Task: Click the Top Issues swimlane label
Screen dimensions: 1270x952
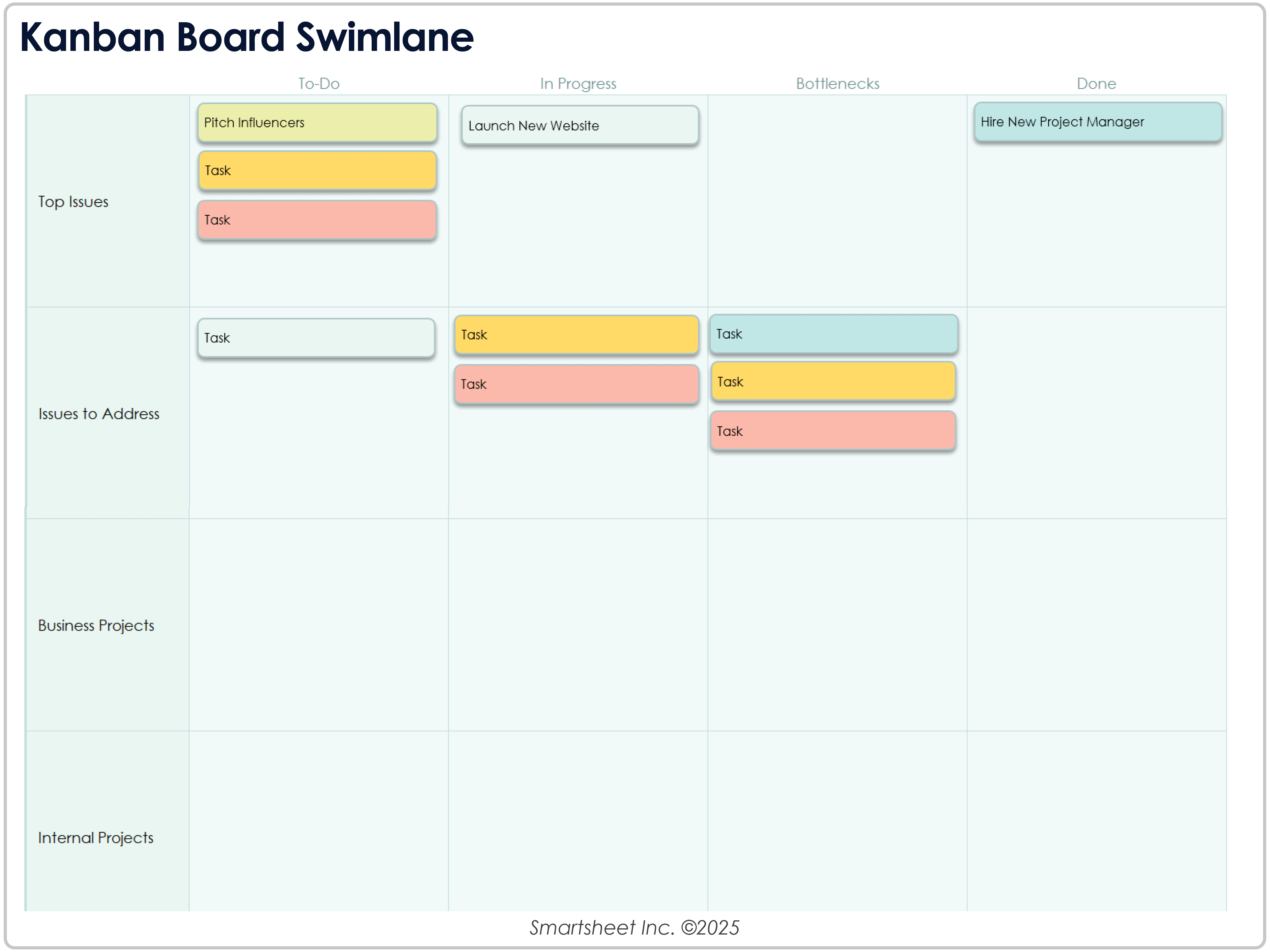Action: pyautogui.click(x=73, y=202)
